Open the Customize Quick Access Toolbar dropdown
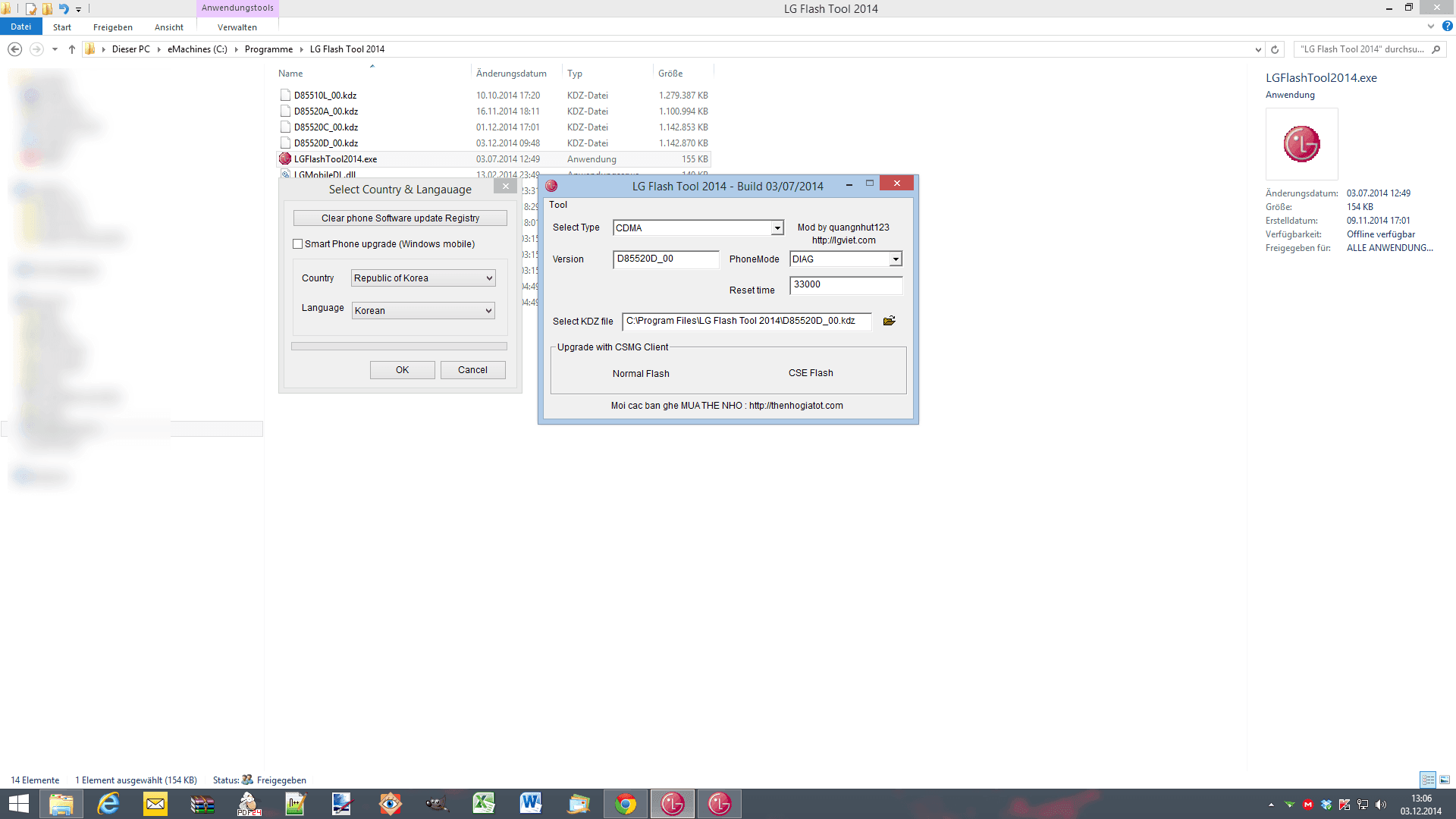This screenshot has width=1456, height=819. point(78,9)
